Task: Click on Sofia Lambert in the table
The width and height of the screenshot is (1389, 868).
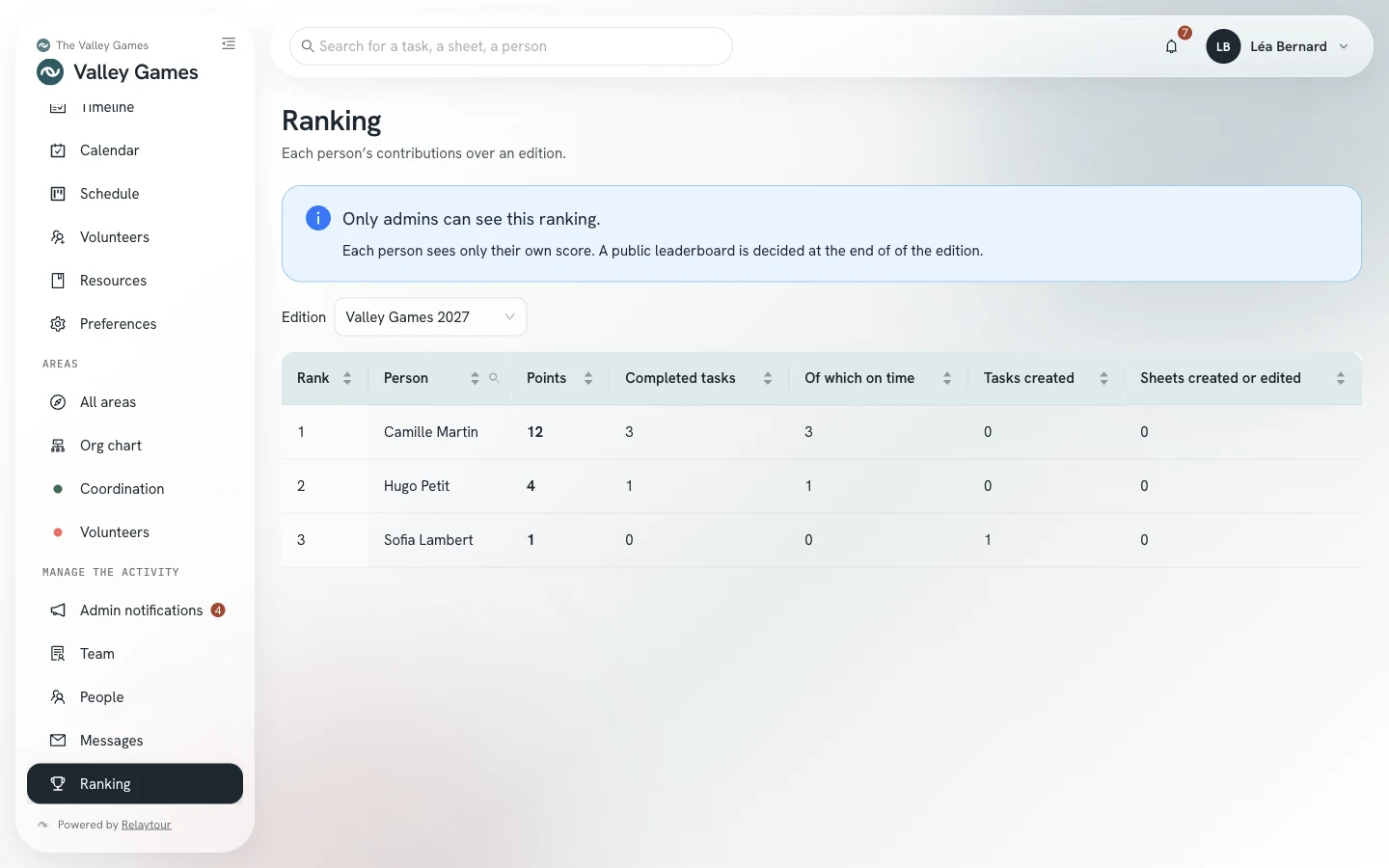Action: point(428,540)
